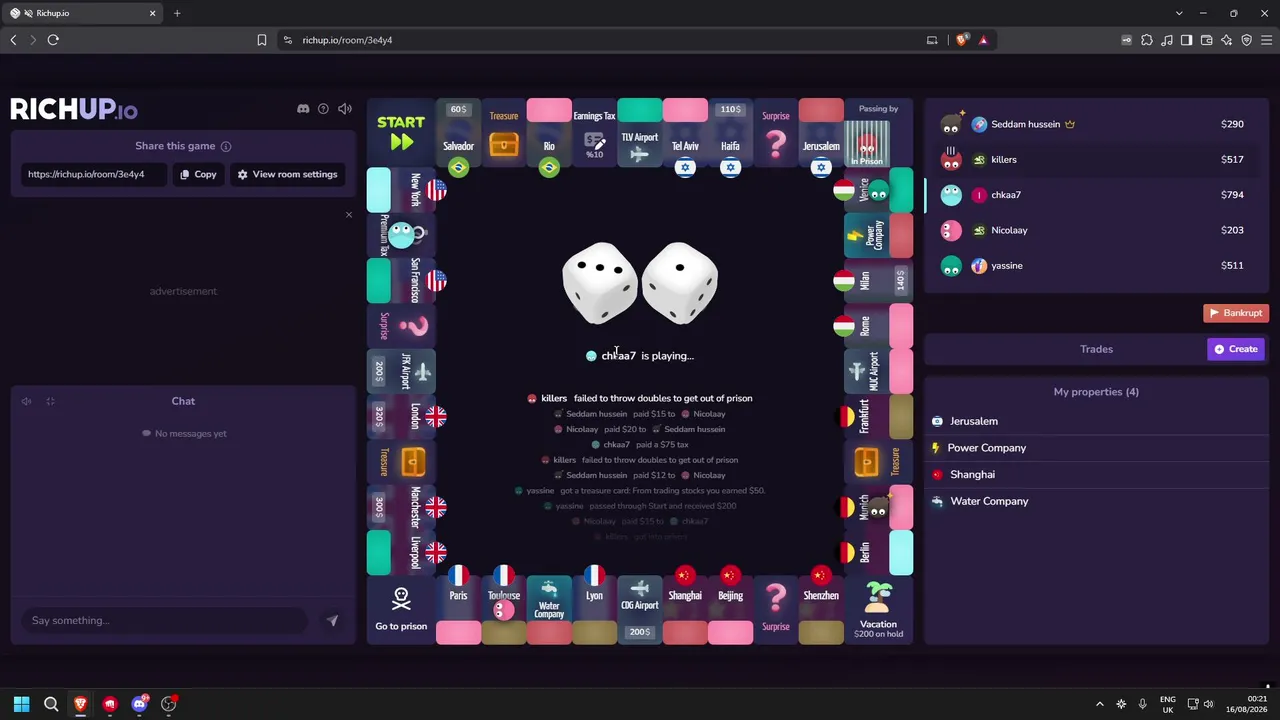Copy the room link
The height and width of the screenshot is (720, 1280).
(x=198, y=174)
